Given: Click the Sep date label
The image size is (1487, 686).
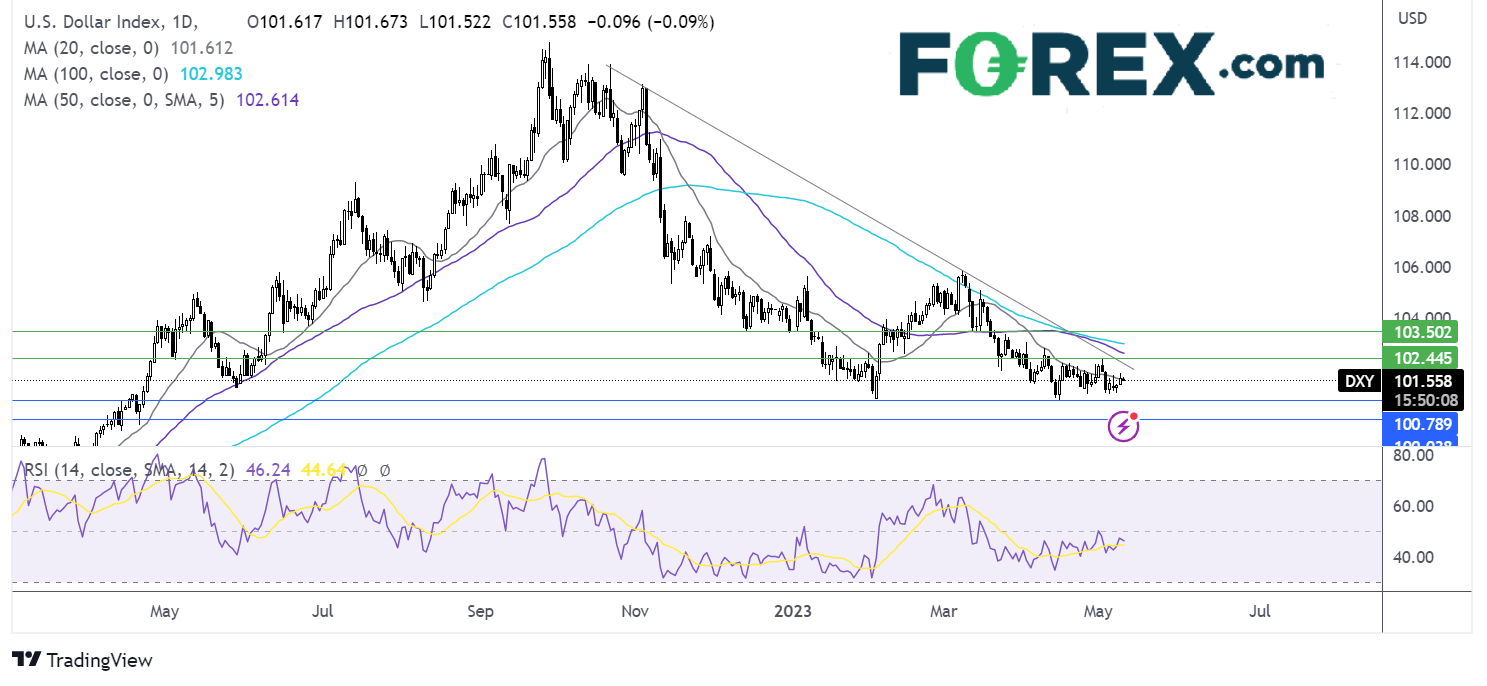Looking at the screenshot, I should pos(483,611).
